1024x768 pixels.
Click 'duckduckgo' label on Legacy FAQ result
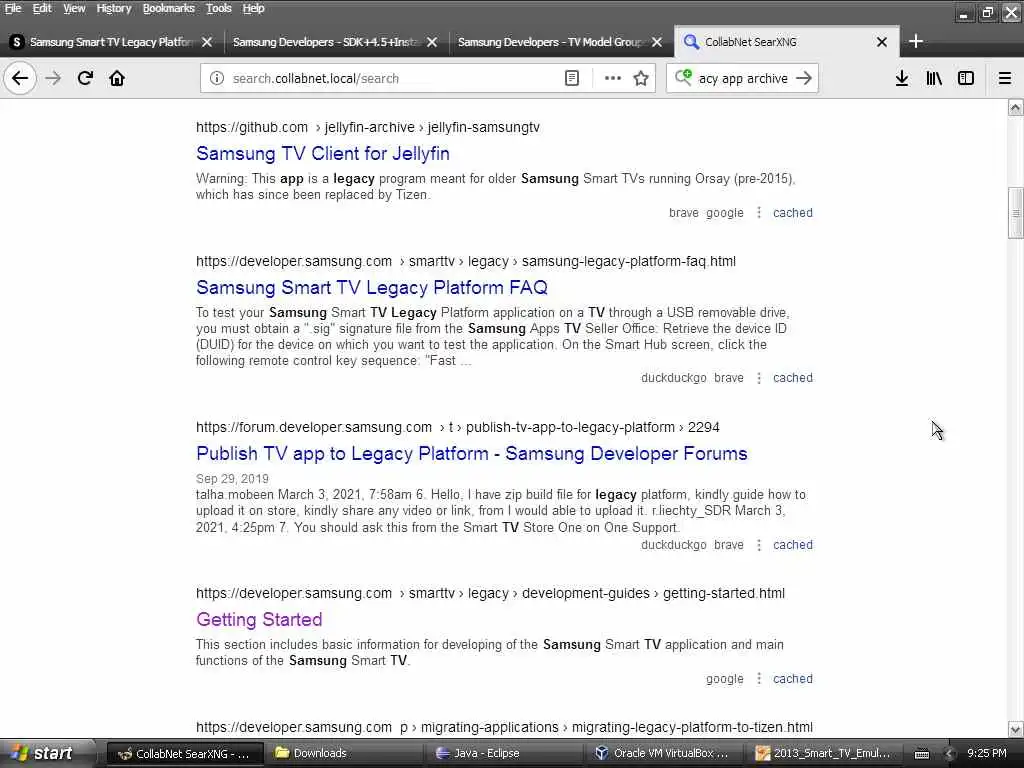pyautogui.click(x=673, y=377)
